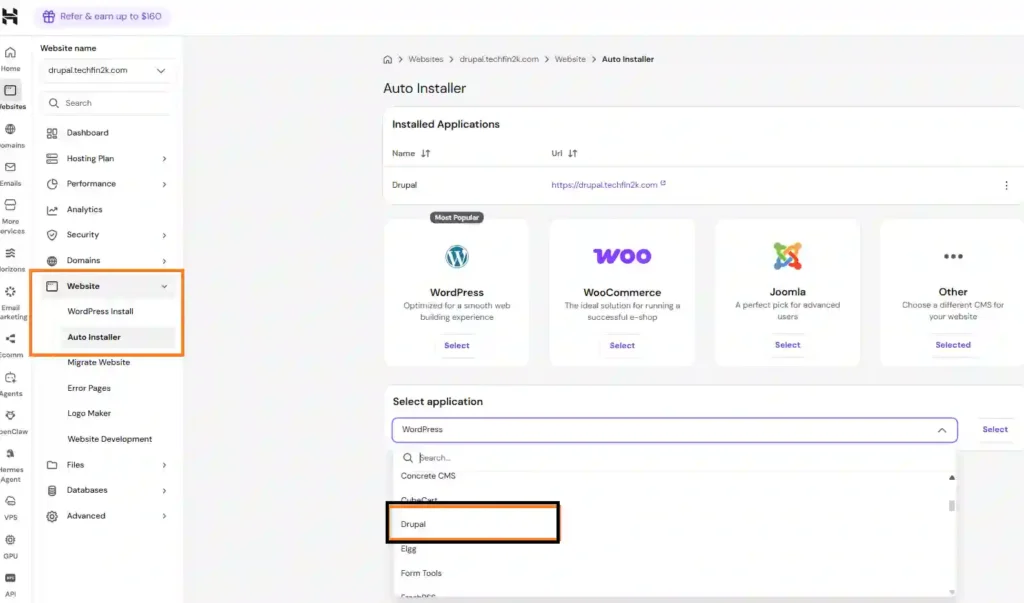Open the Websites icon in left rail

click(10, 91)
